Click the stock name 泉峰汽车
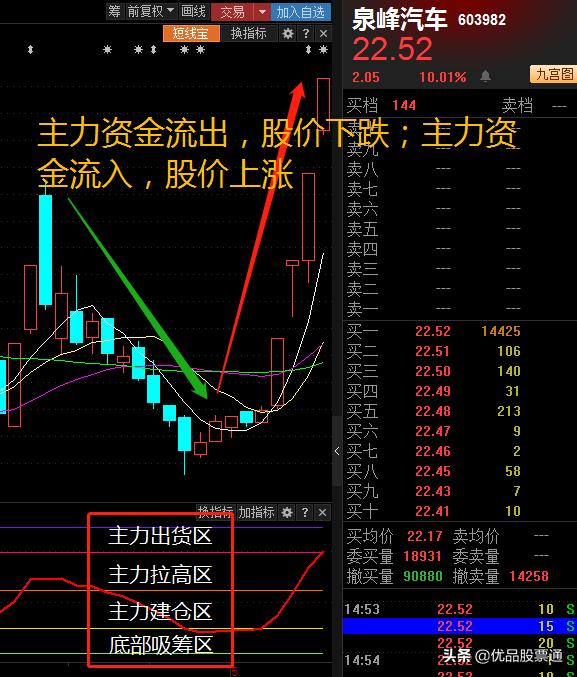 (x=399, y=19)
